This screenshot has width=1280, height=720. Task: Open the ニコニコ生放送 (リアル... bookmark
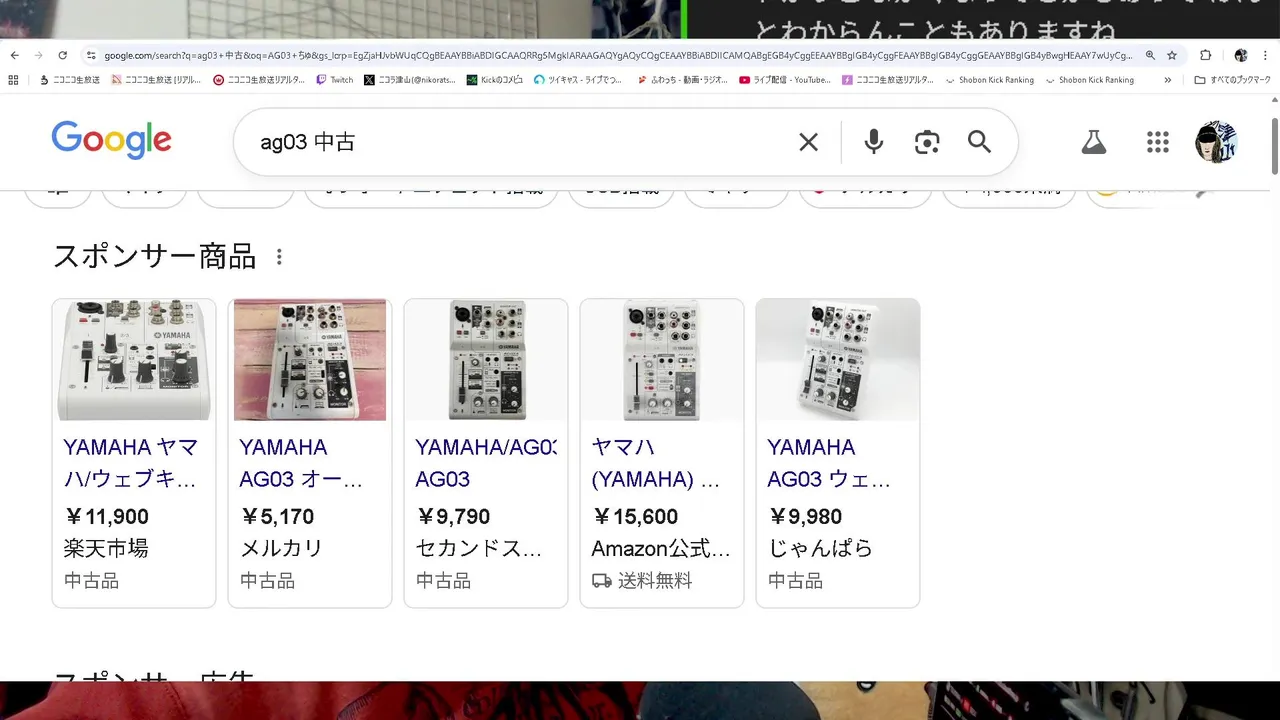click(156, 80)
